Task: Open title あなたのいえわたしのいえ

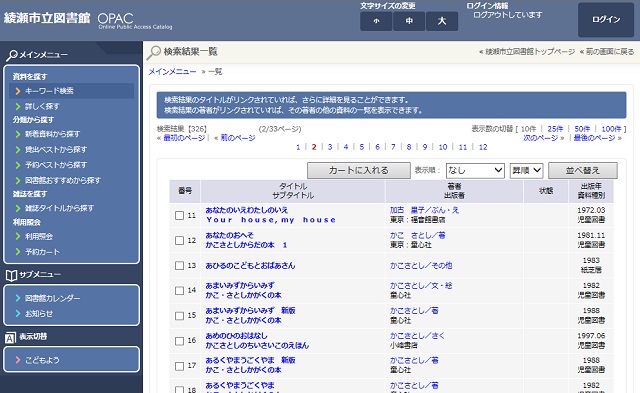Action: [247, 210]
